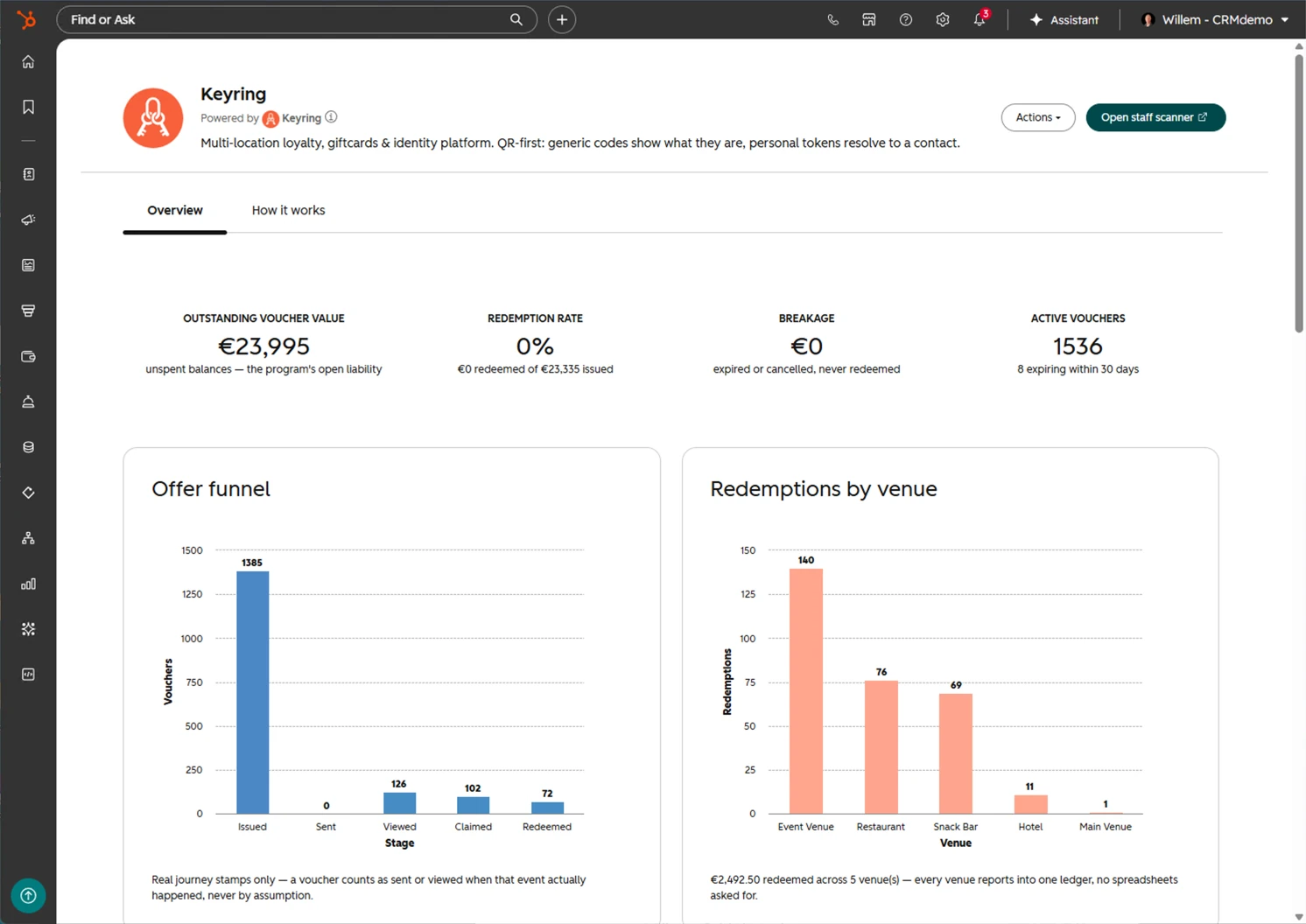Click the Viewed bar in Offer funnel

[400, 802]
